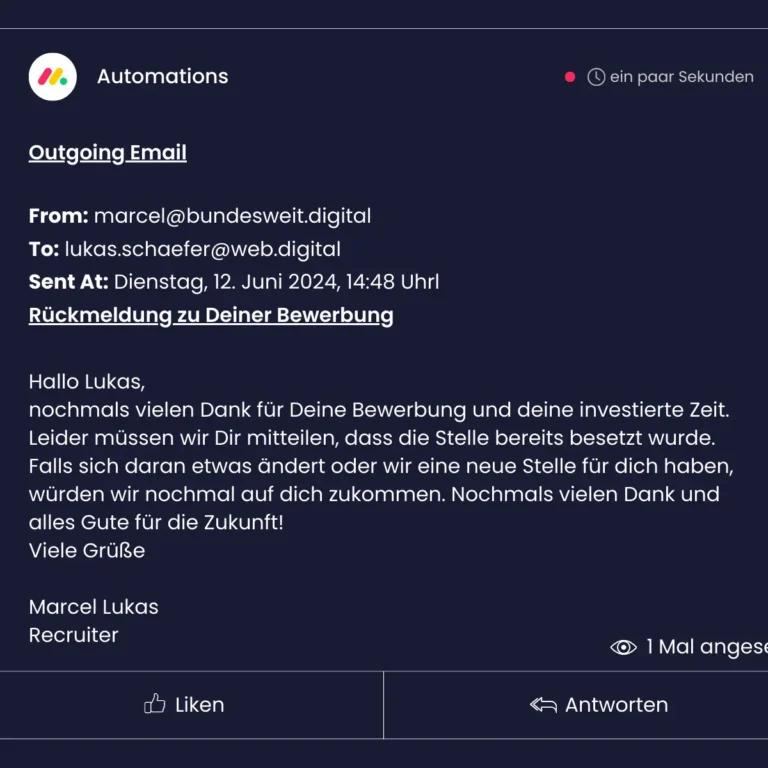Click the Automations monday.com logo avatar
The image size is (768, 768).
point(52,77)
